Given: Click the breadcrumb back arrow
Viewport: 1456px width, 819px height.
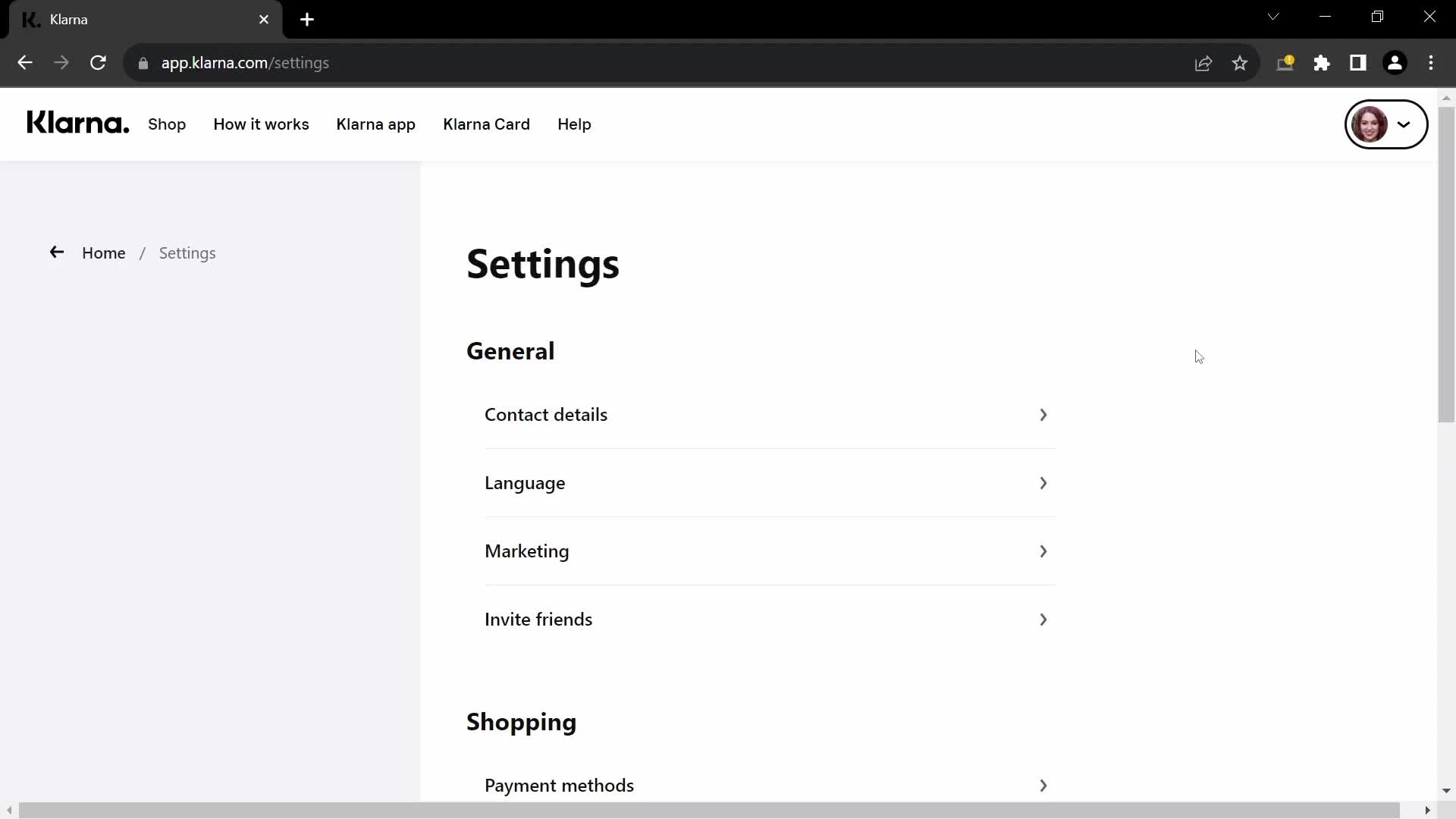Looking at the screenshot, I should tap(57, 253).
